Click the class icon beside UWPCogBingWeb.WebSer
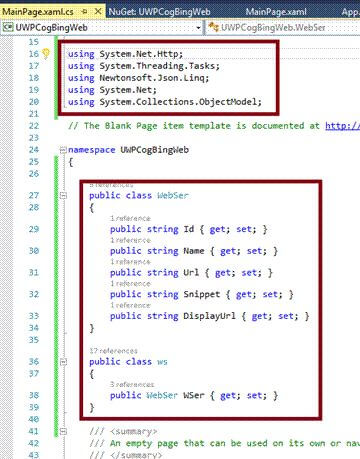The width and height of the screenshot is (360, 459). 213,28
